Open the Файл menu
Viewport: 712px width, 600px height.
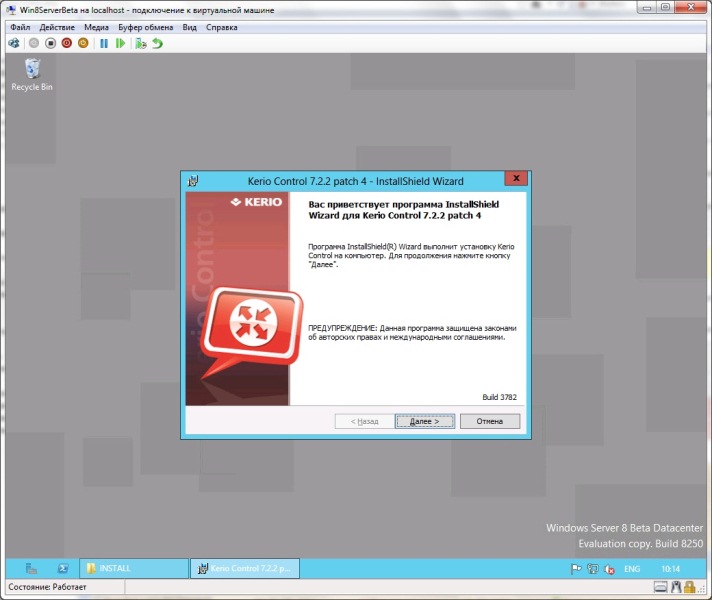[20, 27]
